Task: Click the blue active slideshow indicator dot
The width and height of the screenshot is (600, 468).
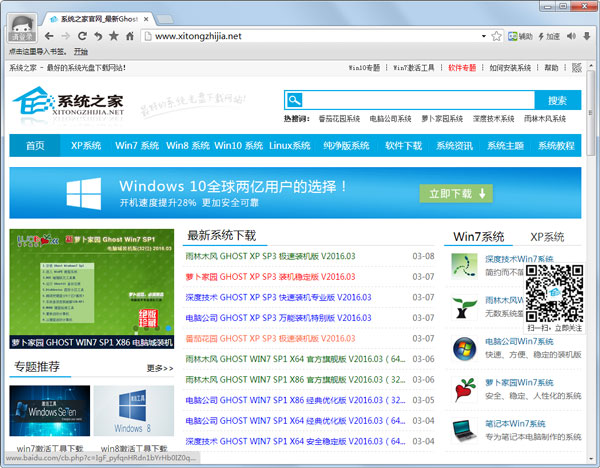Action: (x=168, y=328)
